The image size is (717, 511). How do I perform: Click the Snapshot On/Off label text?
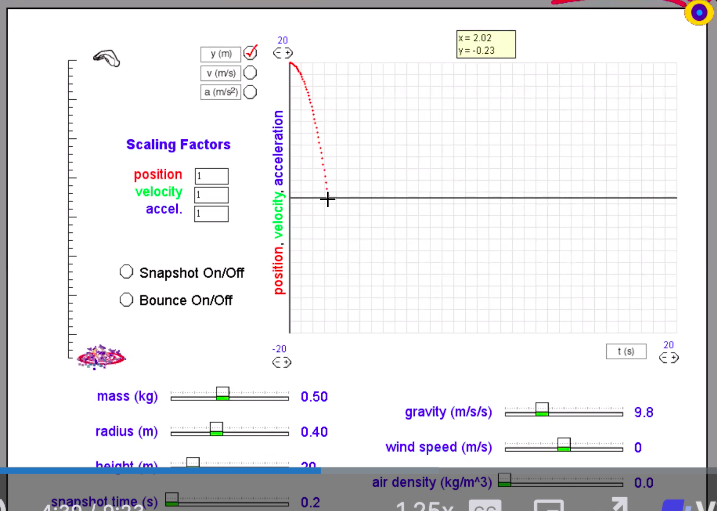(x=192, y=273)
